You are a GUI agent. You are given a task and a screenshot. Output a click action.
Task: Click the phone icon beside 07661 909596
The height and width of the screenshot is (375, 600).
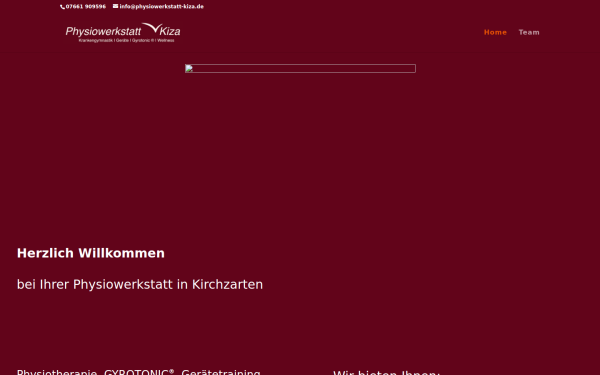coord(63,7)
